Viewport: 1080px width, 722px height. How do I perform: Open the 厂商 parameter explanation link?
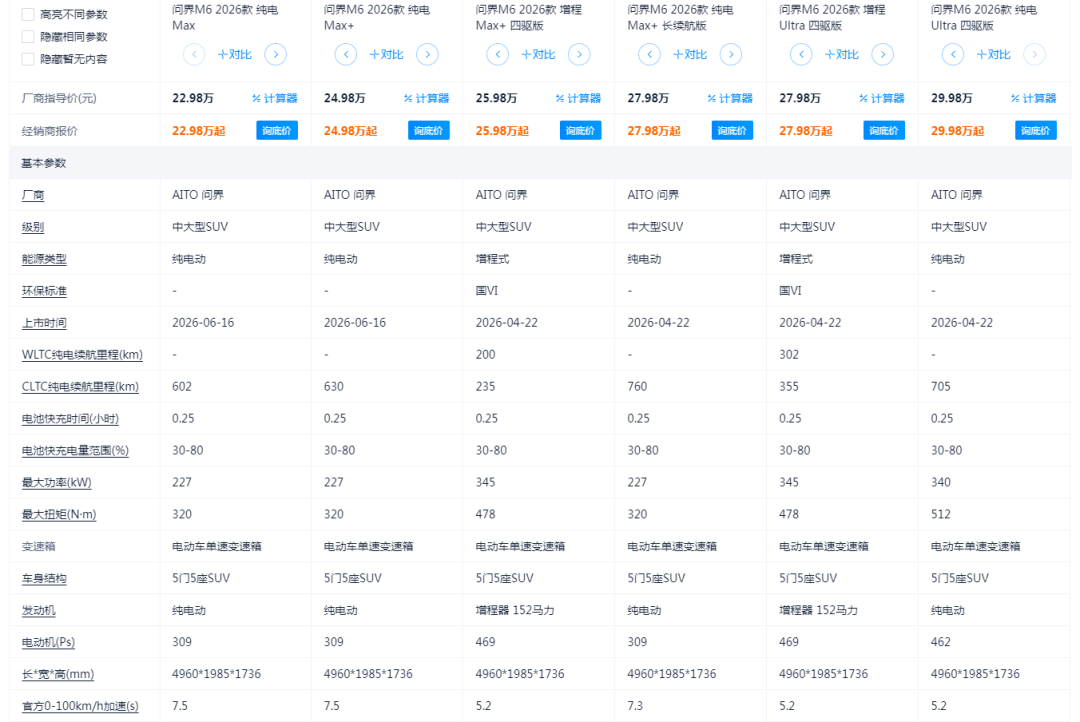(33, 195)
